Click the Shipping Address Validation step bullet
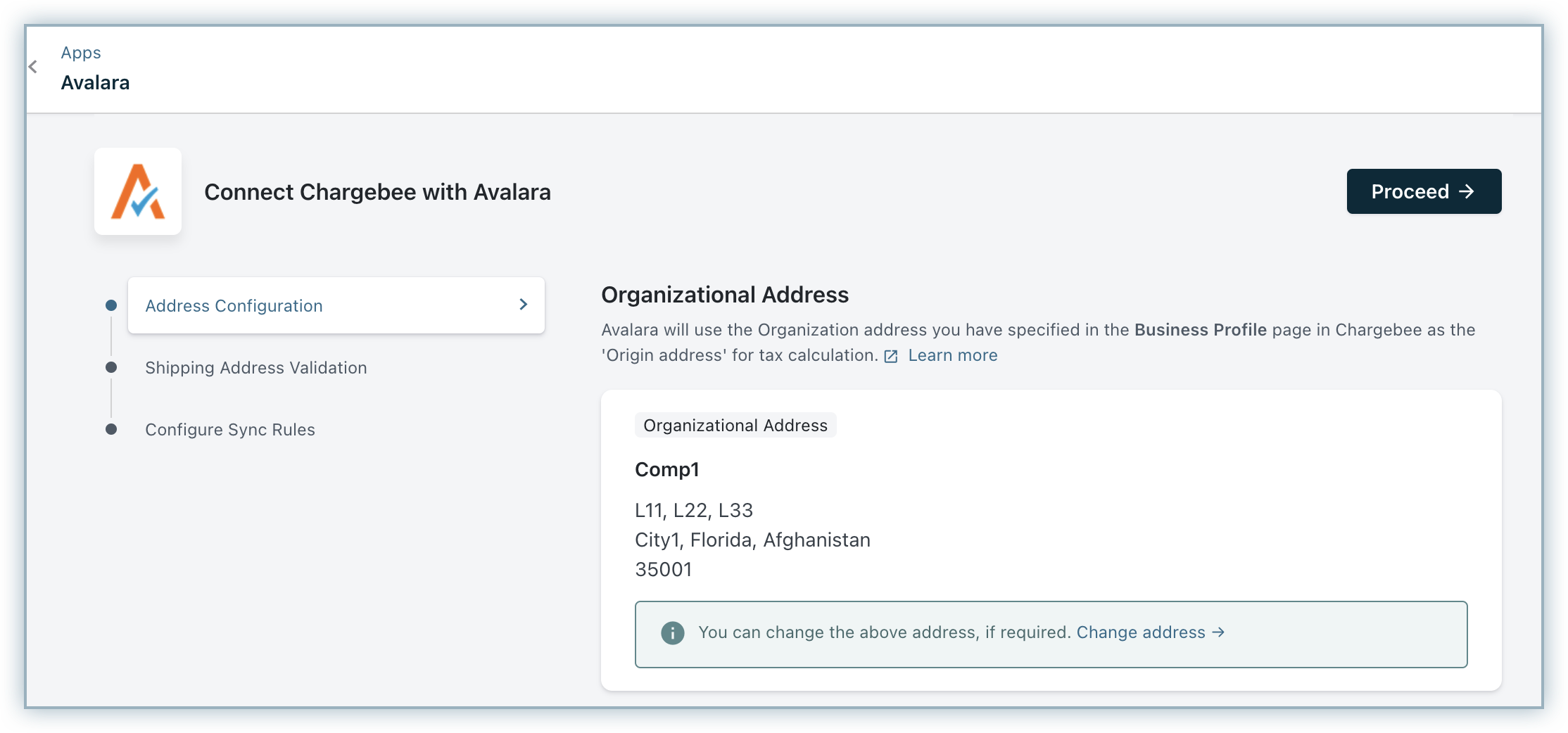The height and width of the screenshot is (733, 1568). (x=111, y=367)
